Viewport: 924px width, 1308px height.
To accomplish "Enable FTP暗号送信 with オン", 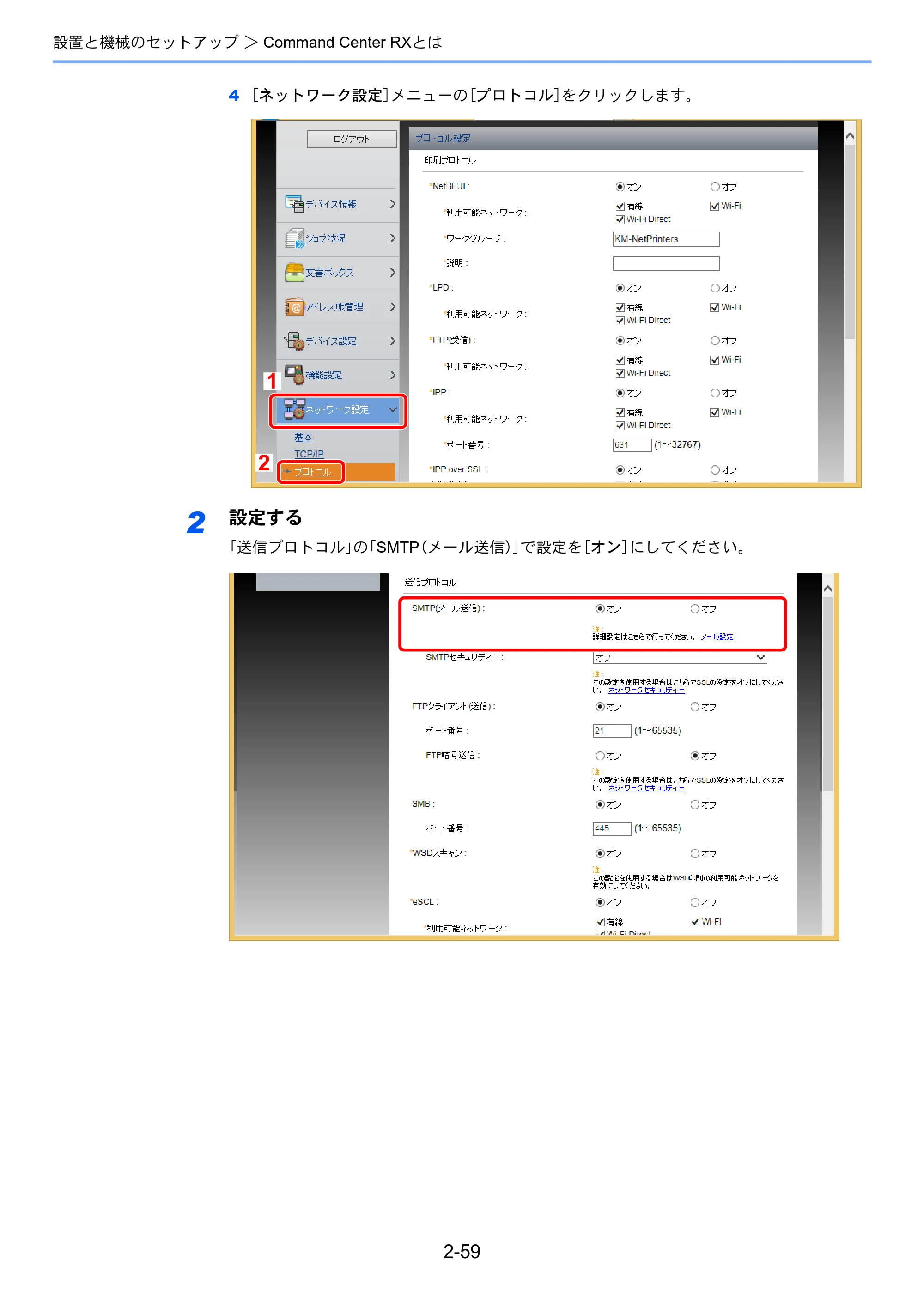I will [x=599, y=755].
